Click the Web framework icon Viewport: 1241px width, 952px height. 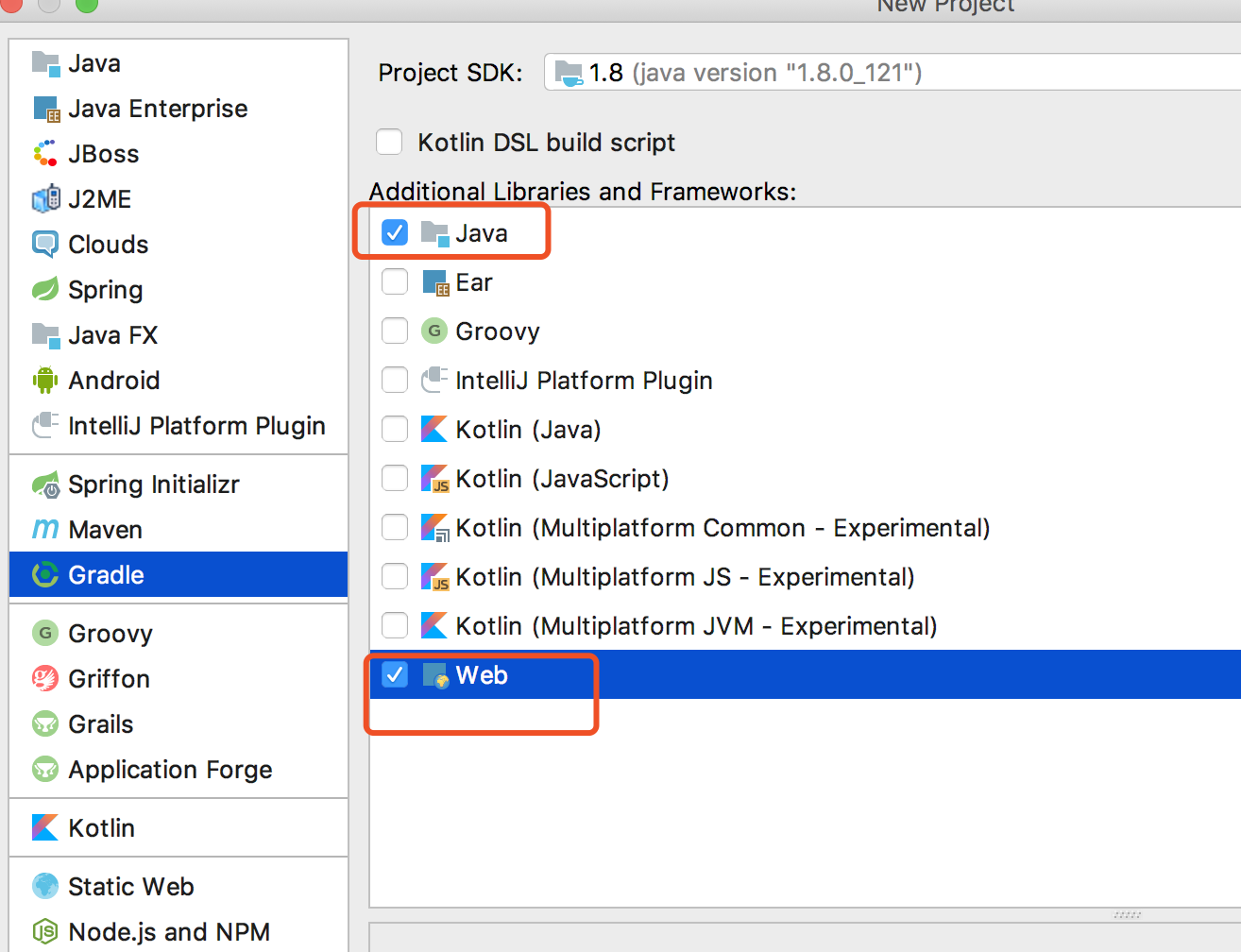click(434, 675)
